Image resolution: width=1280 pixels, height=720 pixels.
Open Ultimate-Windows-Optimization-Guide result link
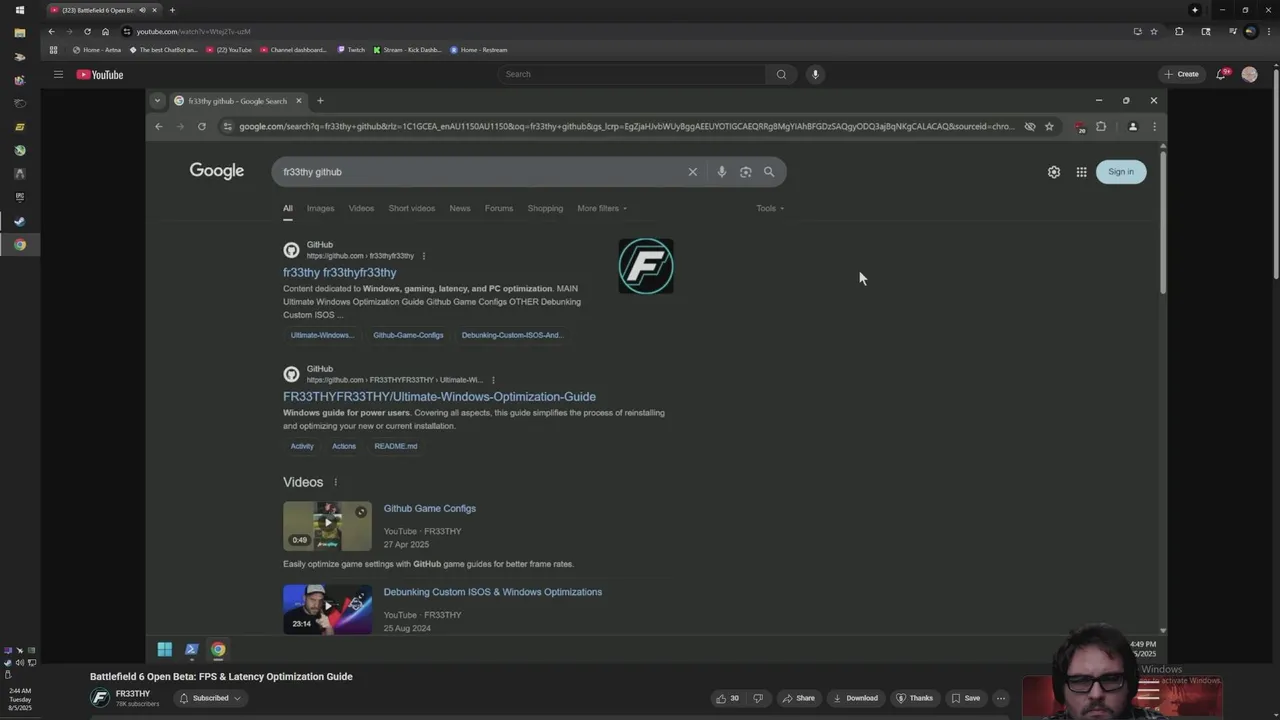click(x=439, y=397)
